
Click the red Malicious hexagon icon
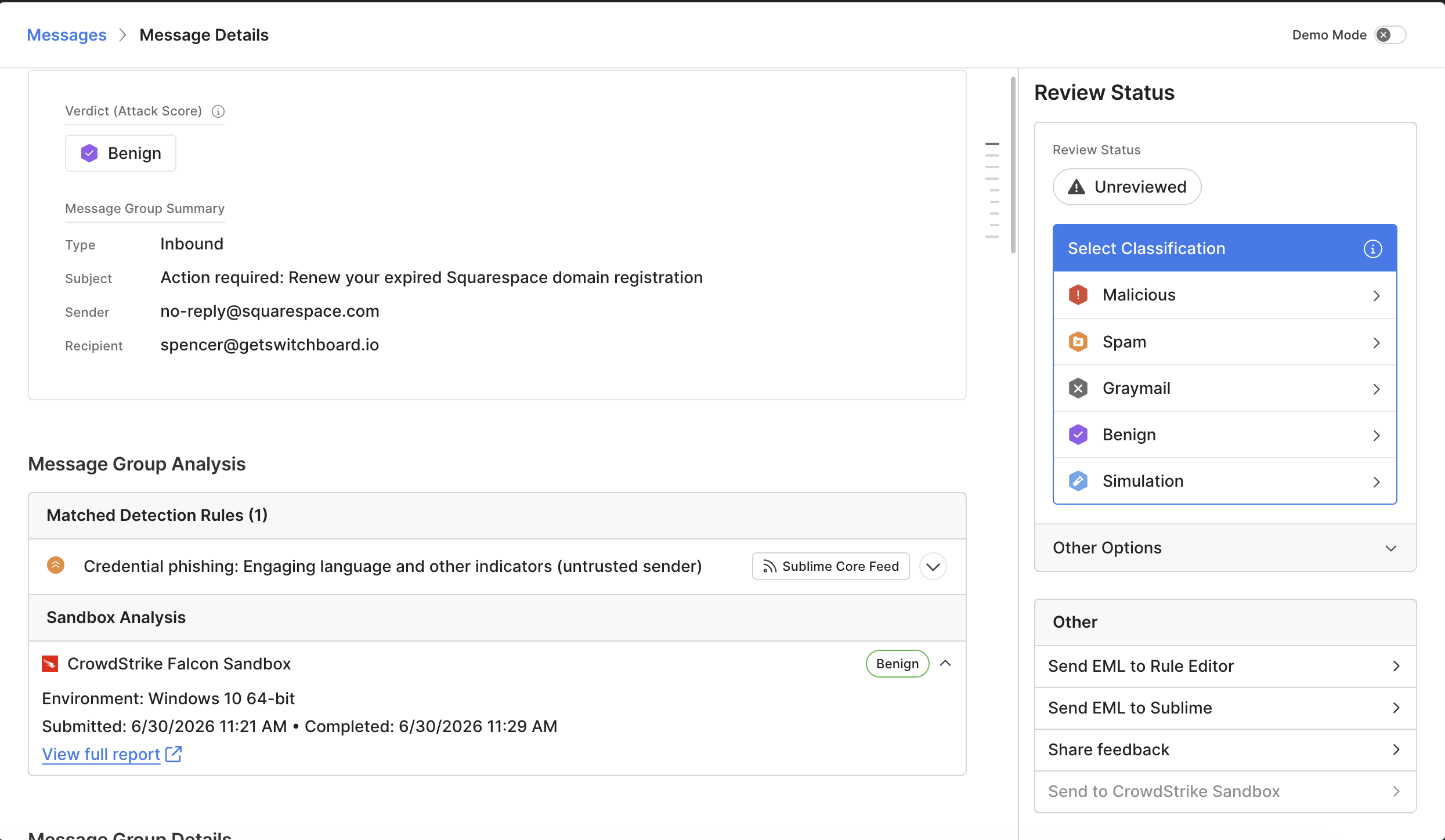pos(1078,295)
